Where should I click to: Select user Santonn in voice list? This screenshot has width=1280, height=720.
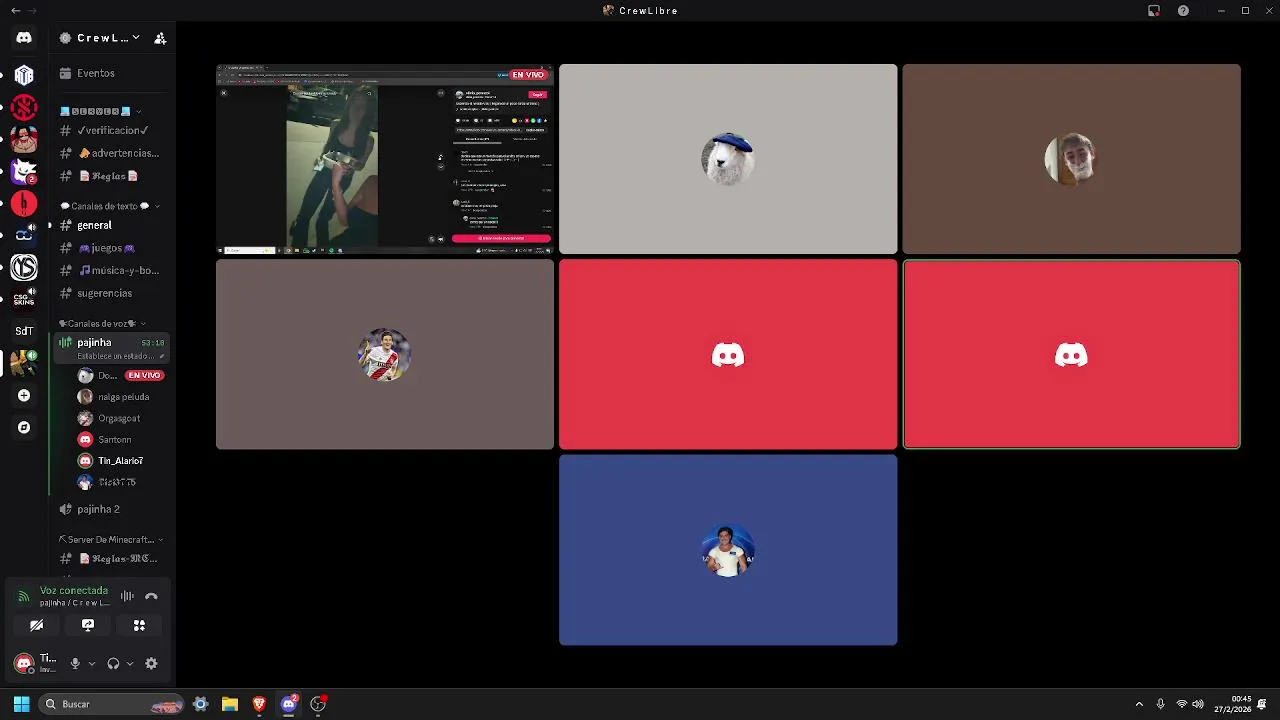pos(120,439)
